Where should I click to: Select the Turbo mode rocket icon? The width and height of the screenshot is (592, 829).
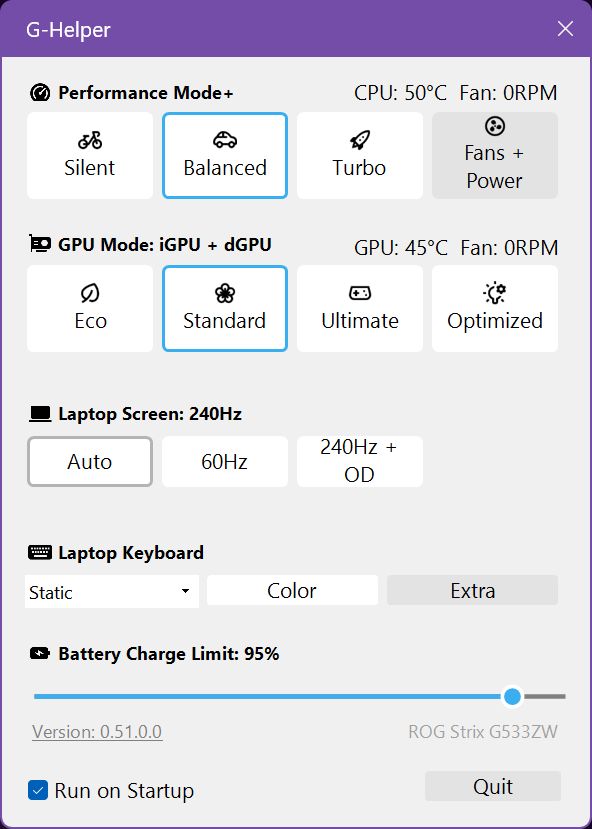[359, 141]
